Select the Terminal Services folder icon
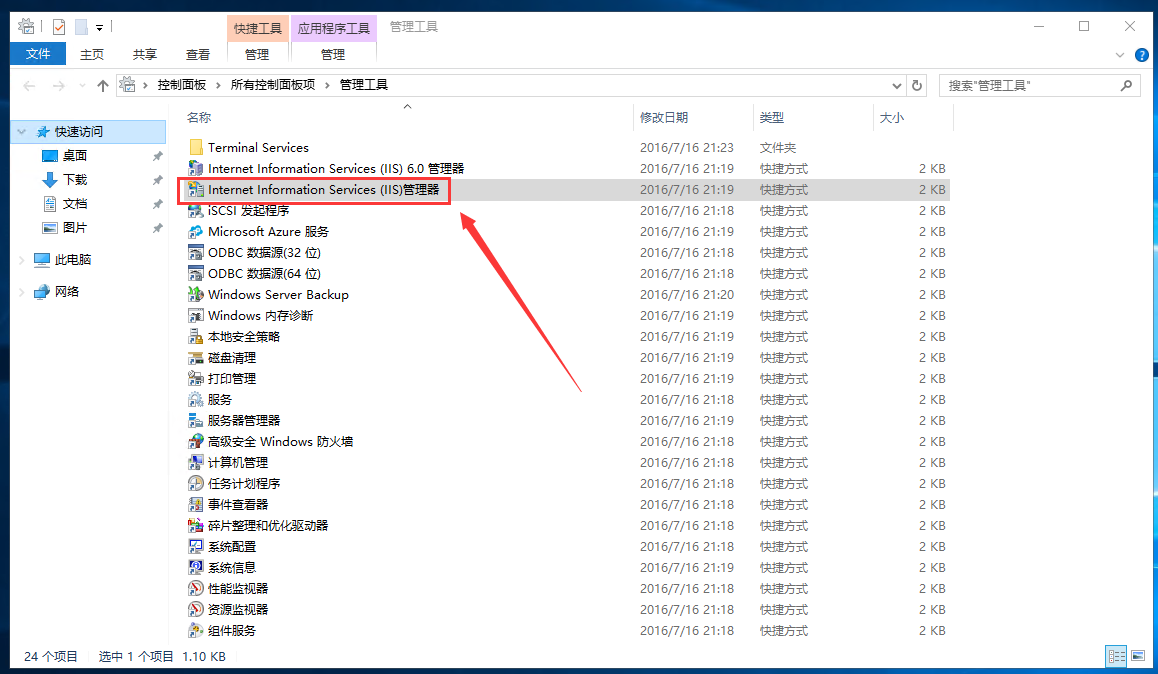Viewport: 1158px width, 674px height. pyautogui.click(x=196, y=148)
